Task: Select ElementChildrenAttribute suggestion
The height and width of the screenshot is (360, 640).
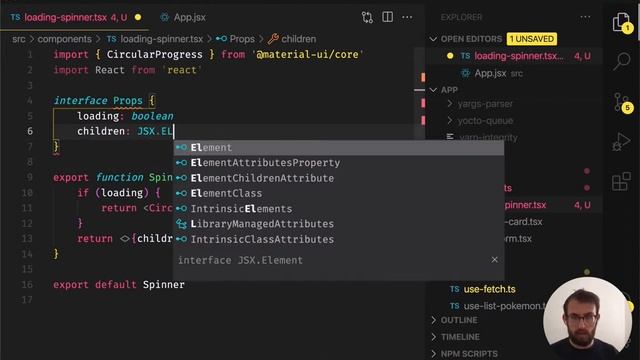Action: click(339, 178)
